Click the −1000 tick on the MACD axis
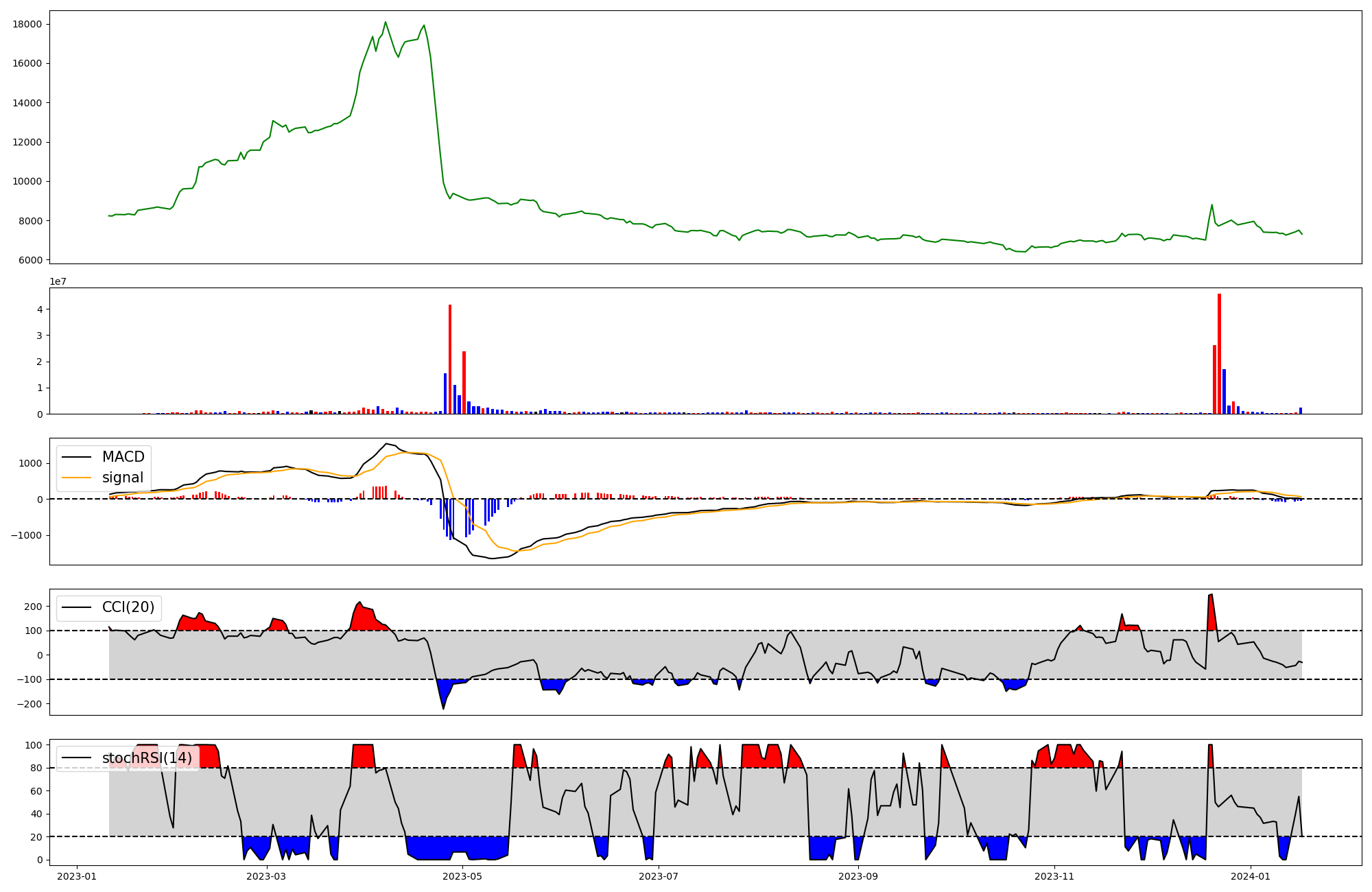Viewport: 1372px width, 892px height. 27,535
